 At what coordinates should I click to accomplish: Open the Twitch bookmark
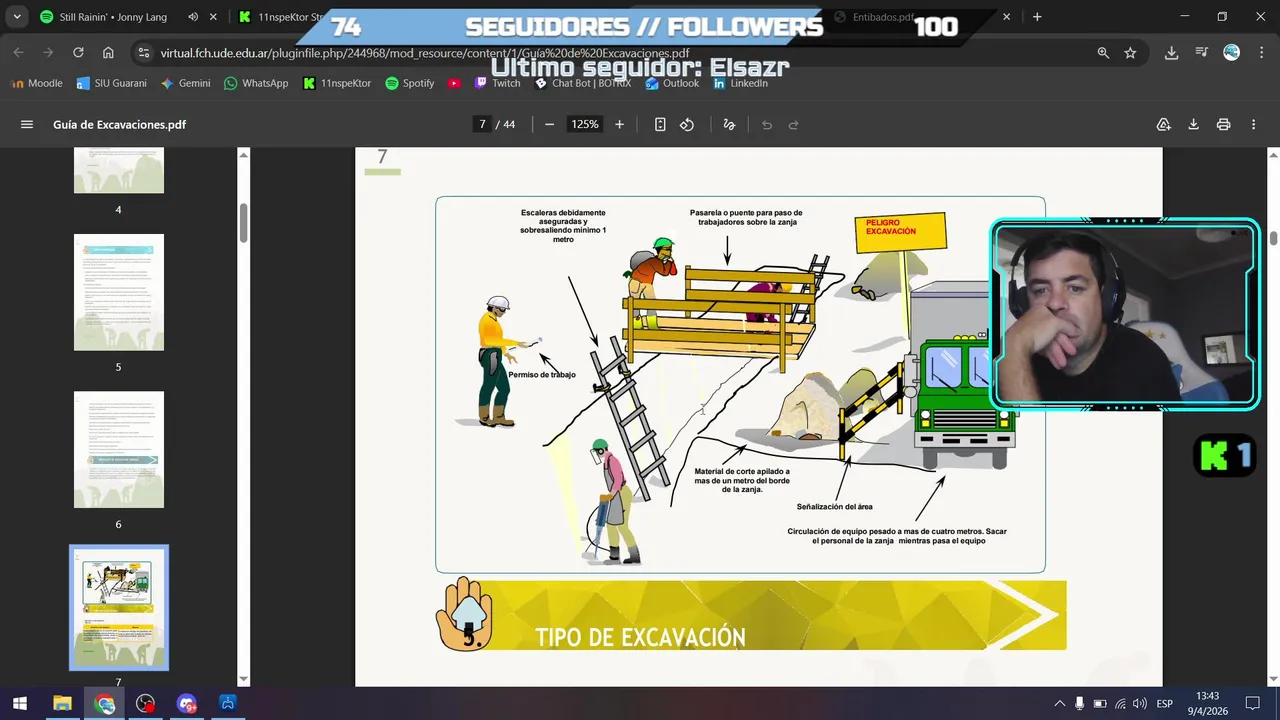click(497, 83)
